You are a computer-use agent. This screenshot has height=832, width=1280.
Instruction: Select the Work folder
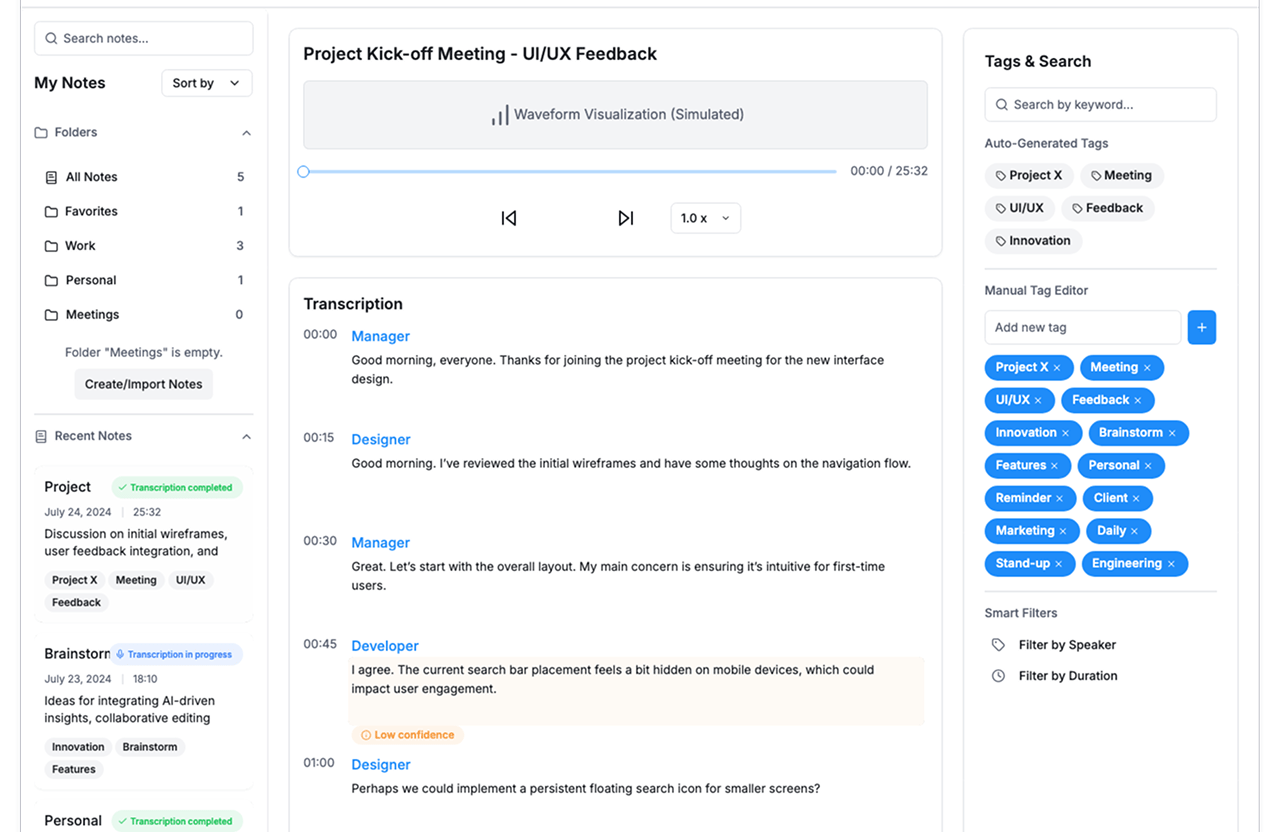click(80, 246)
